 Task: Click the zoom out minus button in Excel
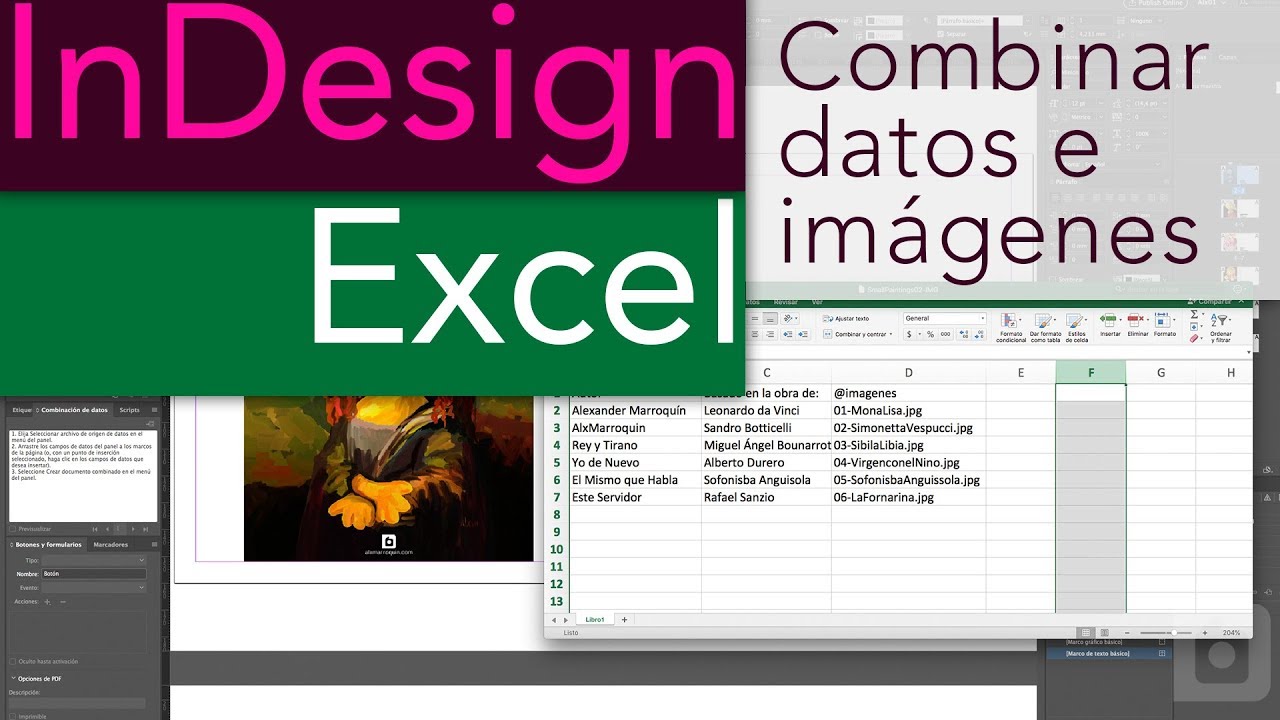point(1127,633)
